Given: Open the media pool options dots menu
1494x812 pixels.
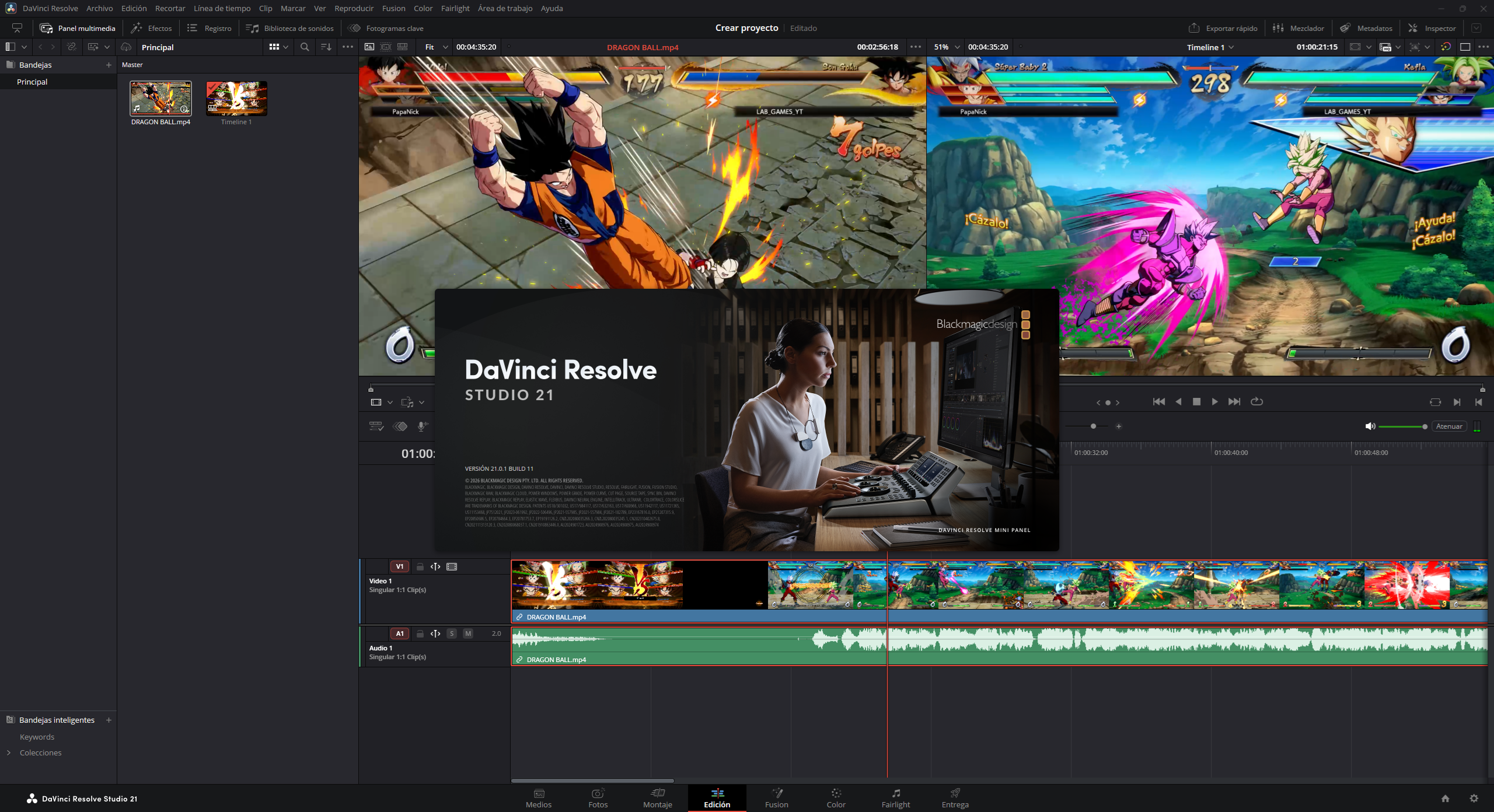Looking at the screenshot, I should coord(348,47).
